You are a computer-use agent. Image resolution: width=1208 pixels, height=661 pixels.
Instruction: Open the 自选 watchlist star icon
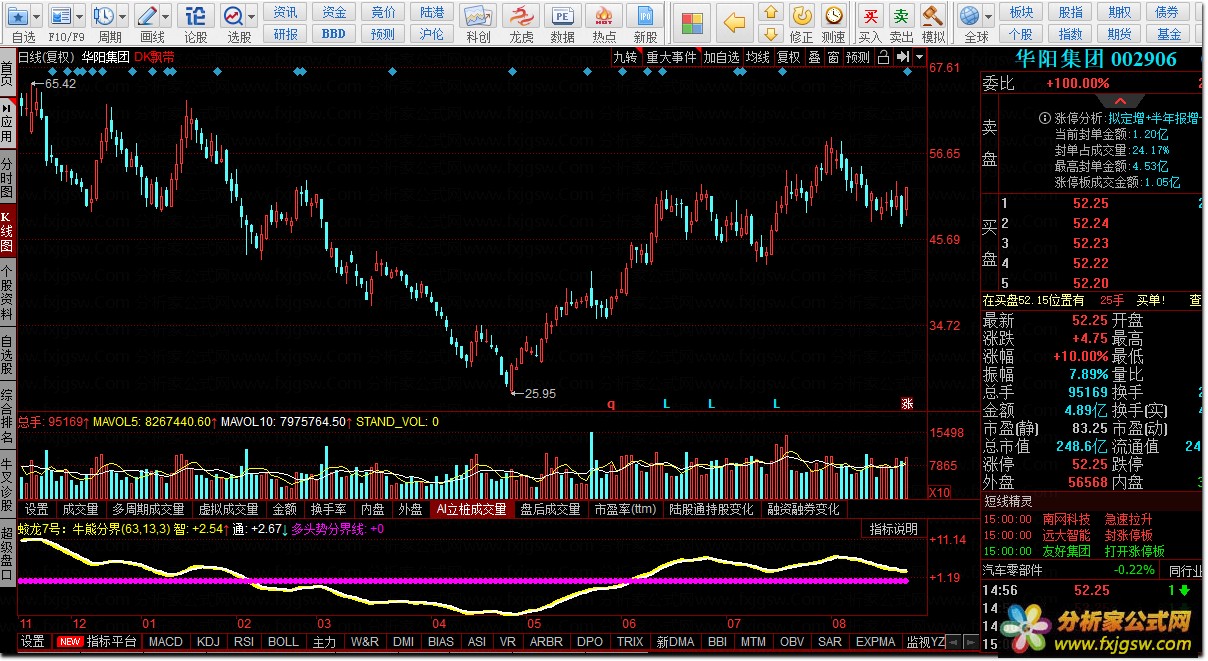[18, 16]
